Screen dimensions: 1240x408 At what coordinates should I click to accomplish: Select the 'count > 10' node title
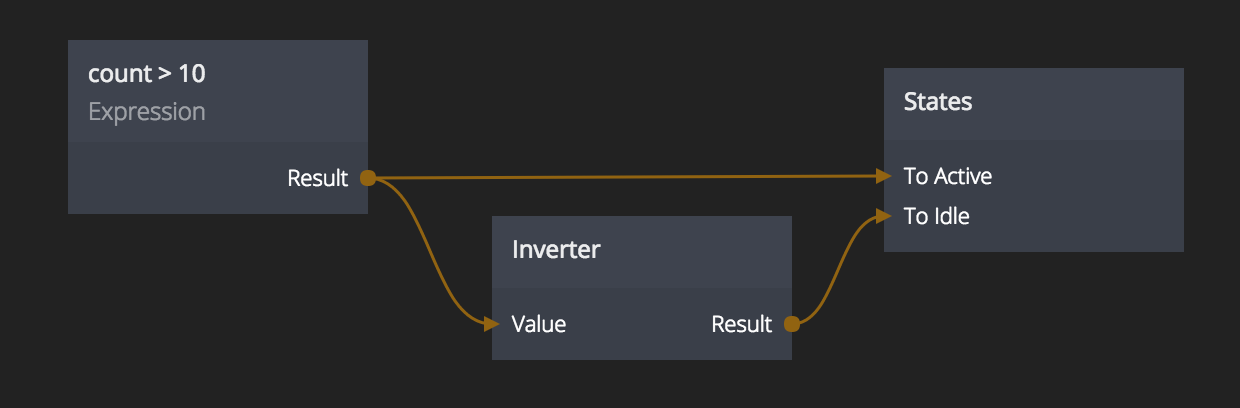tap(147, 73)
